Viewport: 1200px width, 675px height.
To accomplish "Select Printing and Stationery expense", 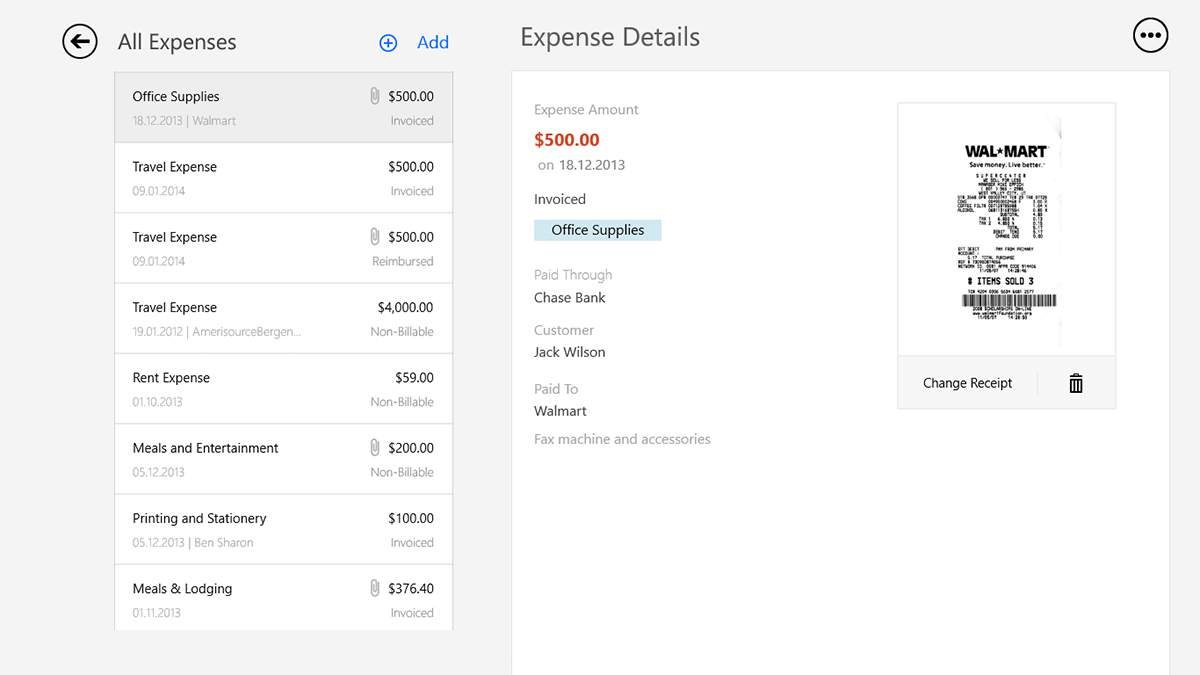I will point(283,530).
